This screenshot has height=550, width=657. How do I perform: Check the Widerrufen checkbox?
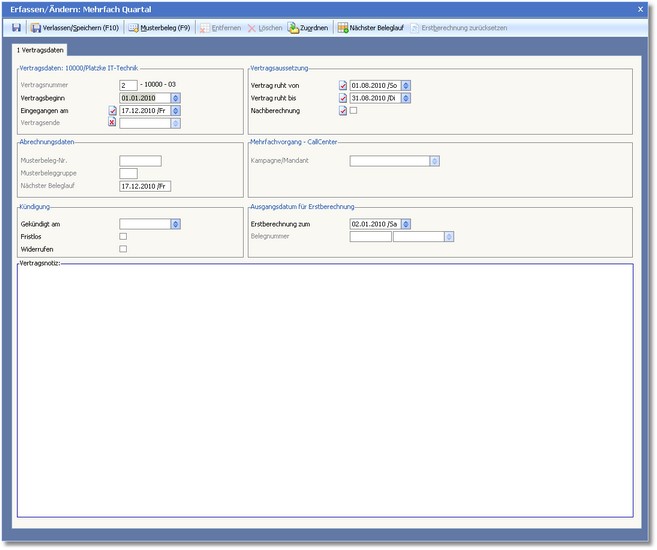tap(123, 249)
